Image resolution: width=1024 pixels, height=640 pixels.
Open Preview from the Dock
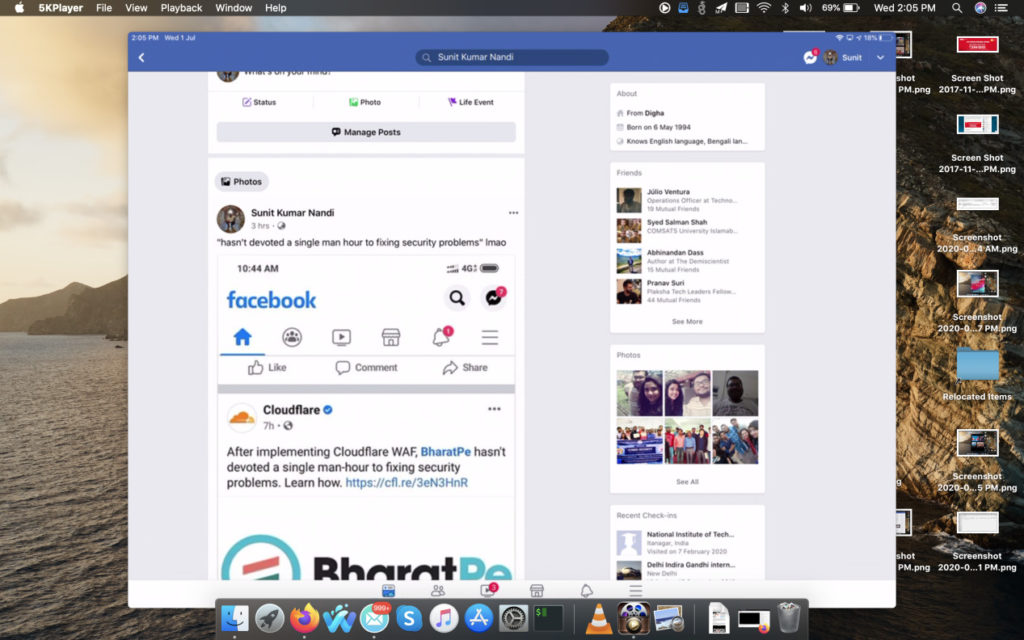pos(668,618)
